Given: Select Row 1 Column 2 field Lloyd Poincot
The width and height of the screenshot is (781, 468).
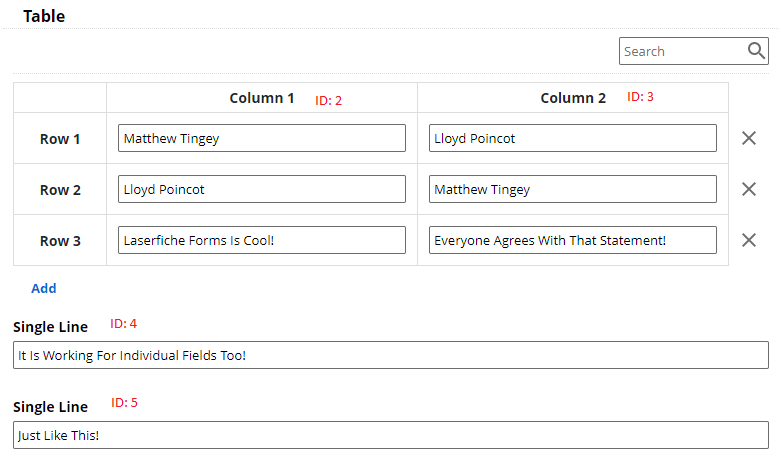Looking at the screenshot, I should (573, 138).
